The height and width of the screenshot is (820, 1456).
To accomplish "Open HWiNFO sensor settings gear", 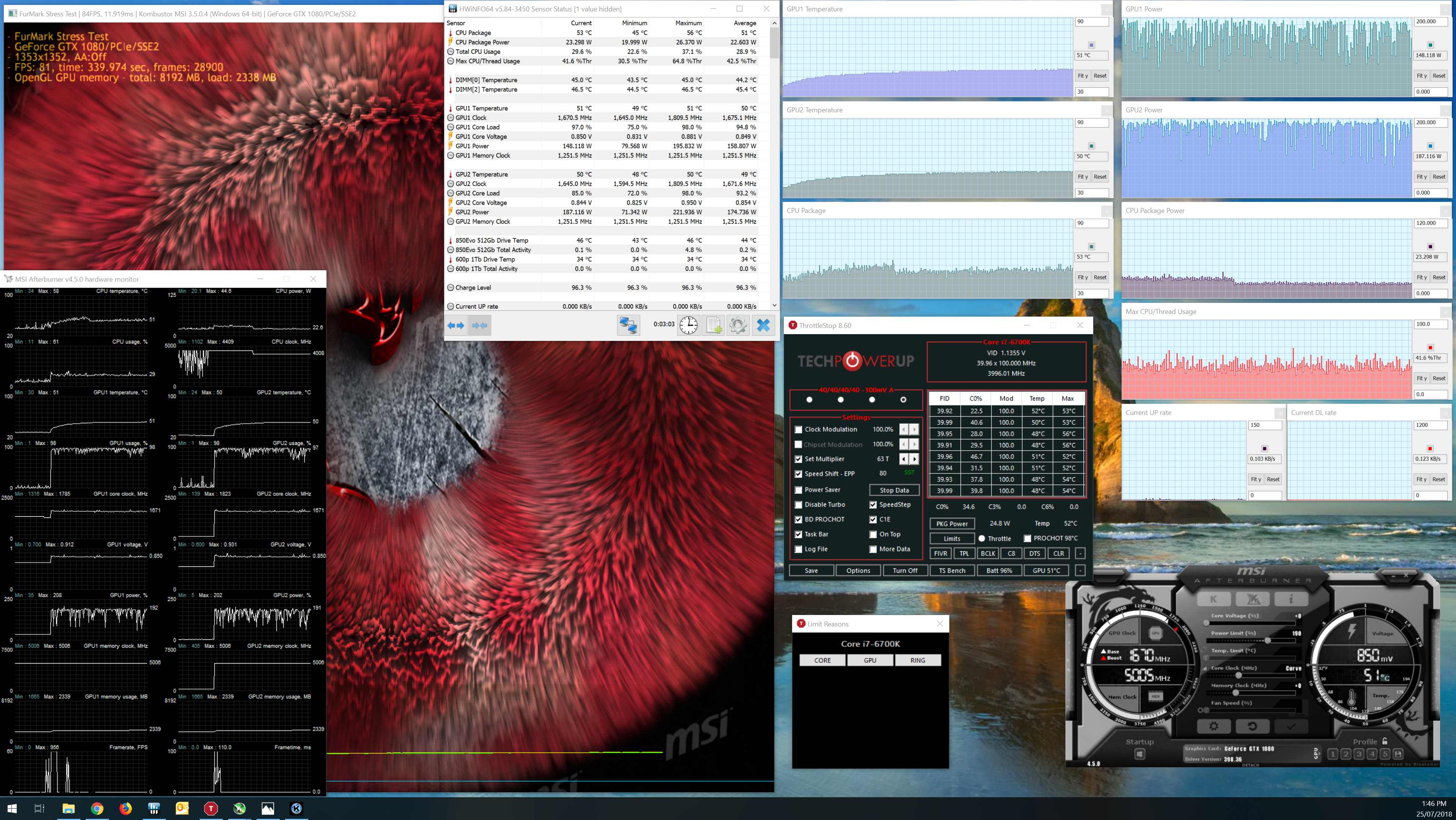I will click(737, 325).
